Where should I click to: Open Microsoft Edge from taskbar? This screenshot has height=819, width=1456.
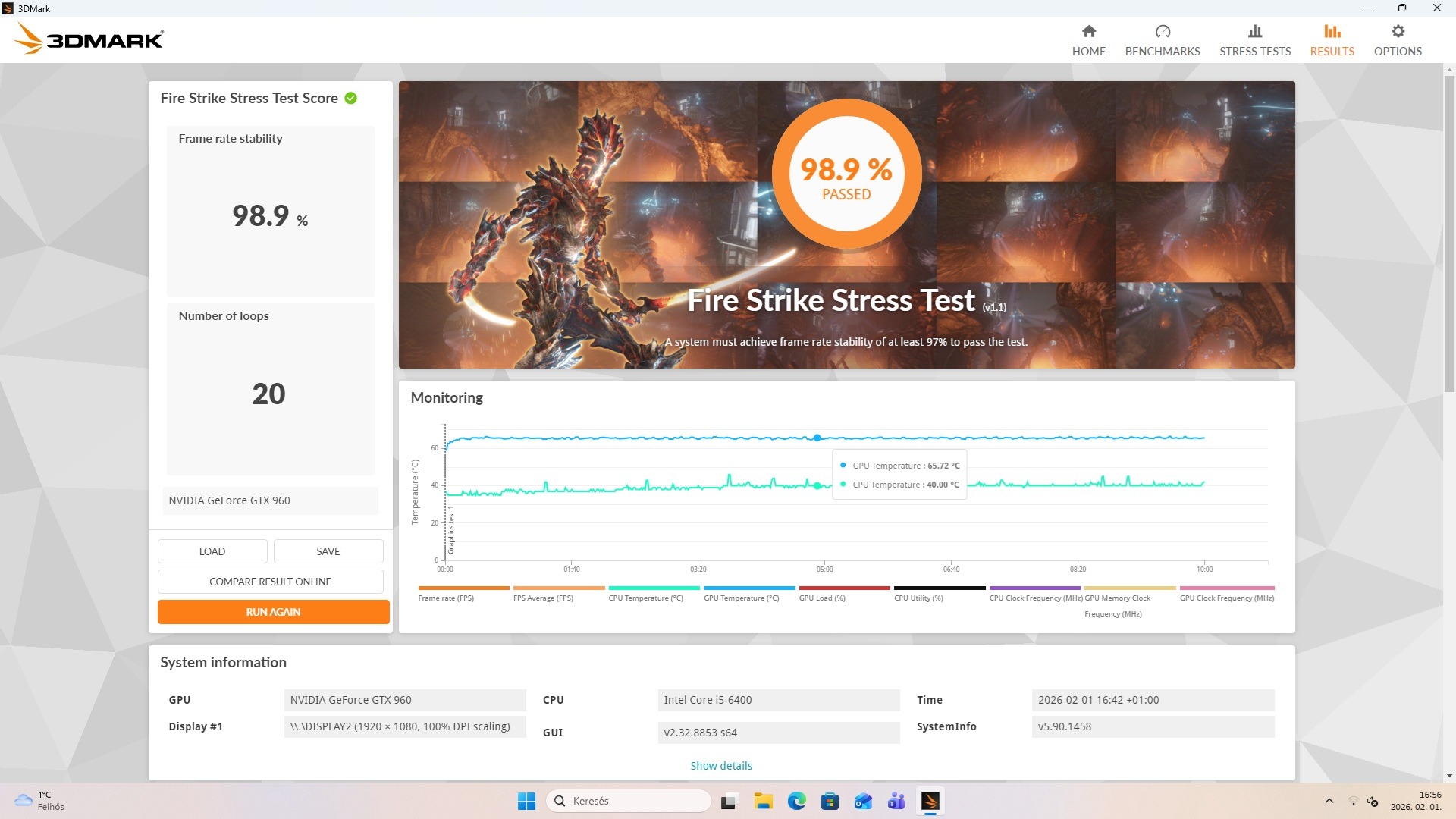(x=796, y=801)
